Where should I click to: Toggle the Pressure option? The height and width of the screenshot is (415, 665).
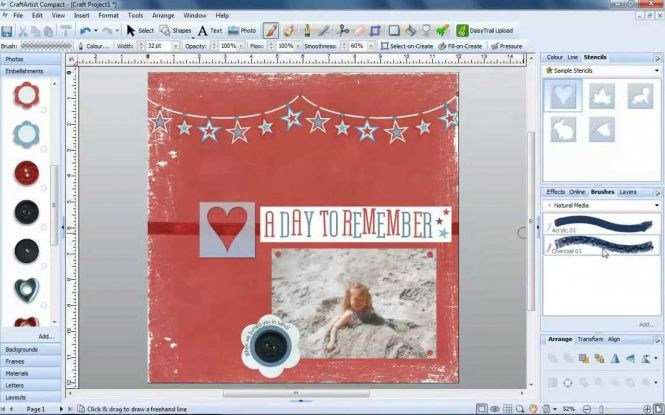point(506,46)
